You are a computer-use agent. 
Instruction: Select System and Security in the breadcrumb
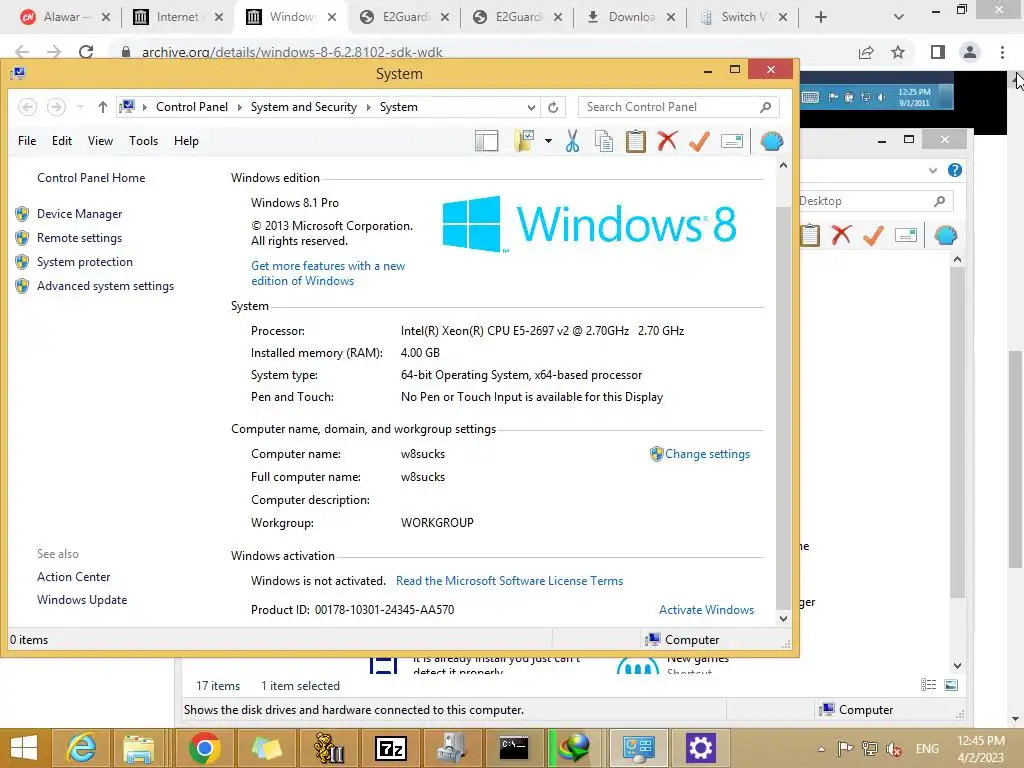(304, 107)
